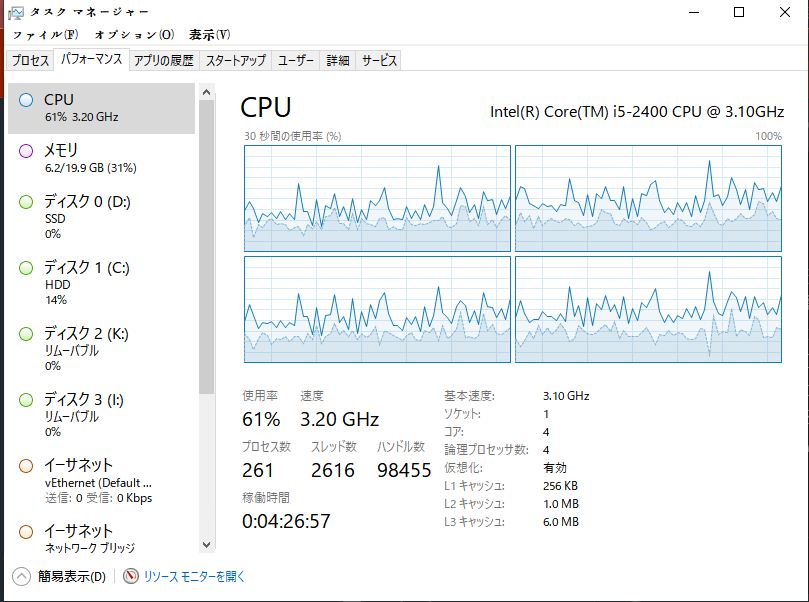Screen dimensions: 809x602
Task: Select the vEthernet イーサネット entry
Action: (x=102, y=481)
